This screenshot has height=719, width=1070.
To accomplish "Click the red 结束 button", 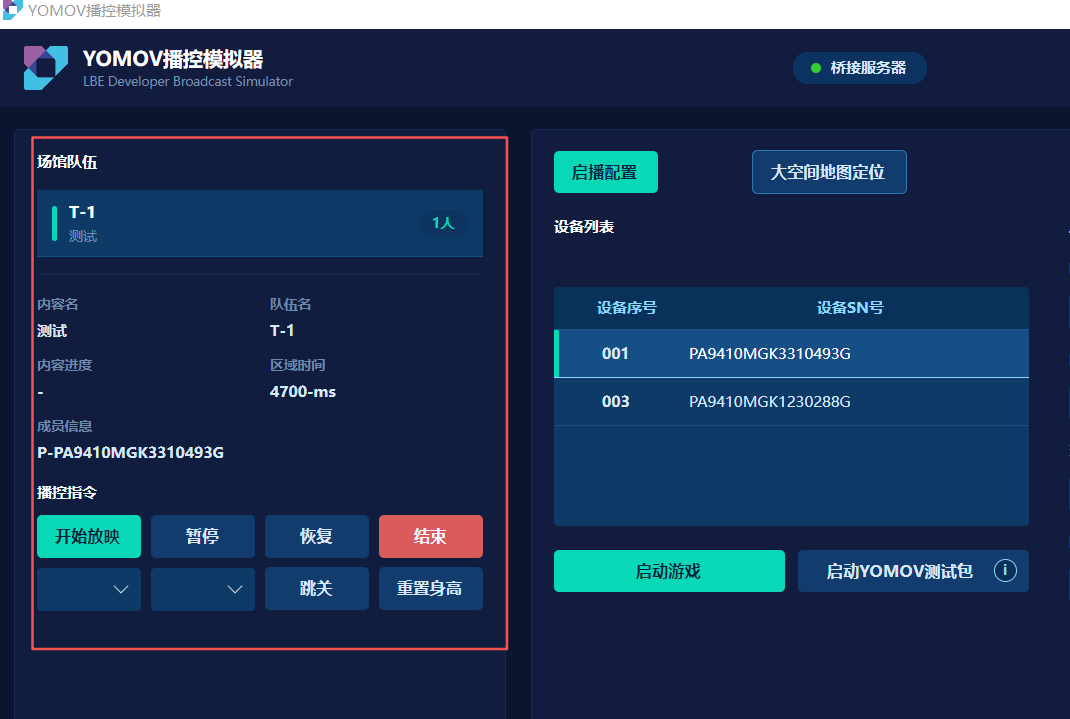I will (431, 536).
